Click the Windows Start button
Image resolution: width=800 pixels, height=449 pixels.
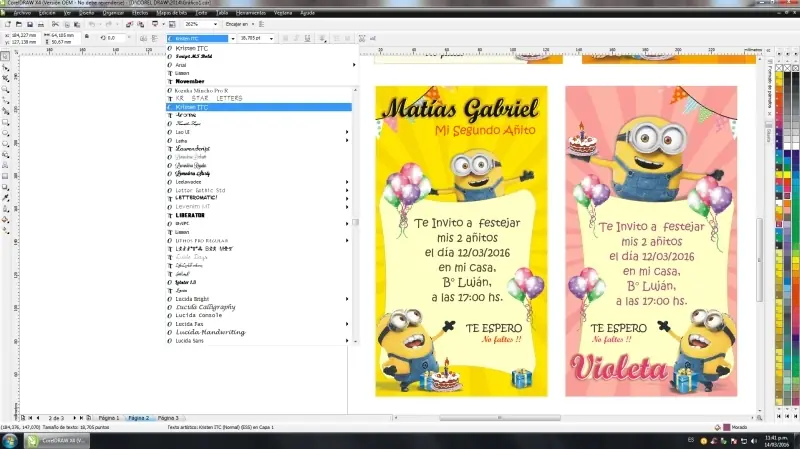10,440
